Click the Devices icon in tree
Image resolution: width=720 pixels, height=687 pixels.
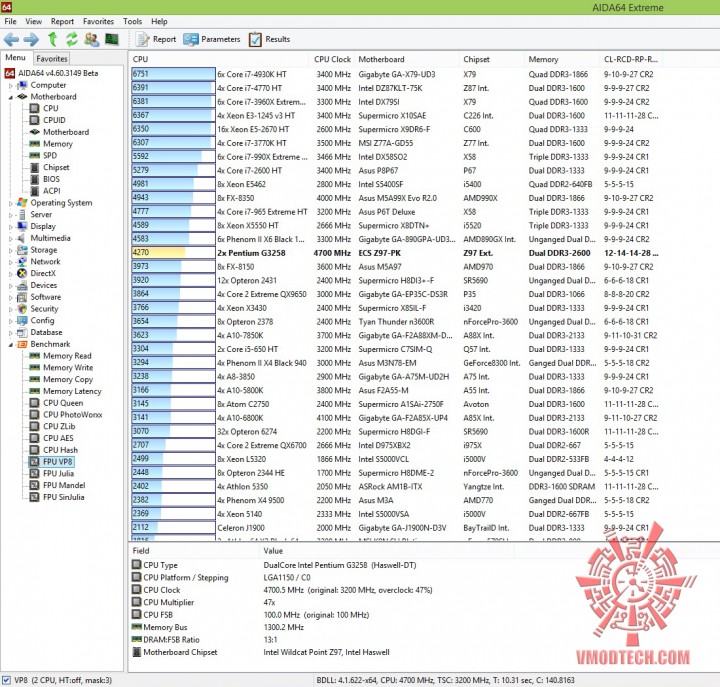click(x=22, y=285)
